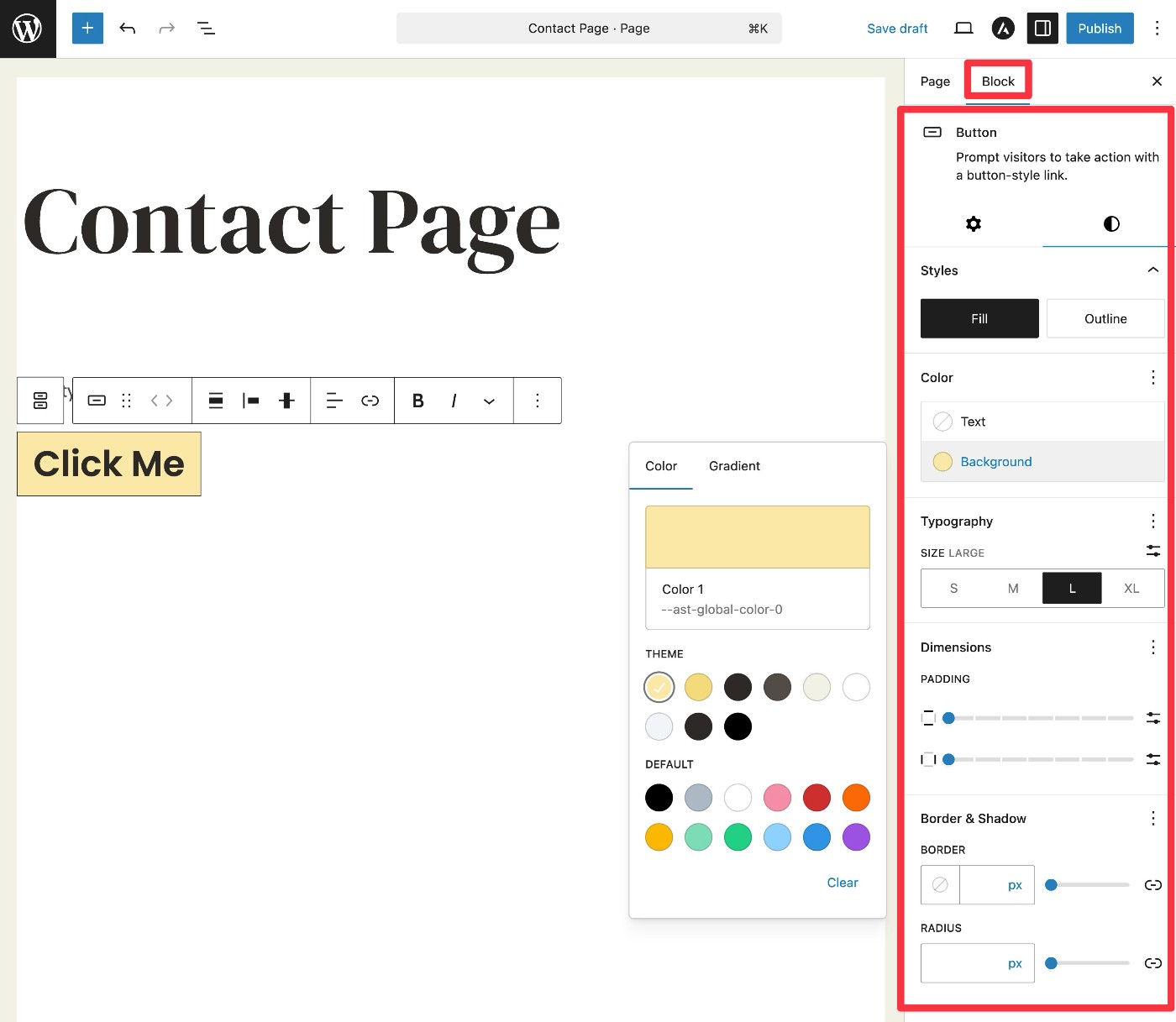Apply italic formatting to button text

point(454,401)
